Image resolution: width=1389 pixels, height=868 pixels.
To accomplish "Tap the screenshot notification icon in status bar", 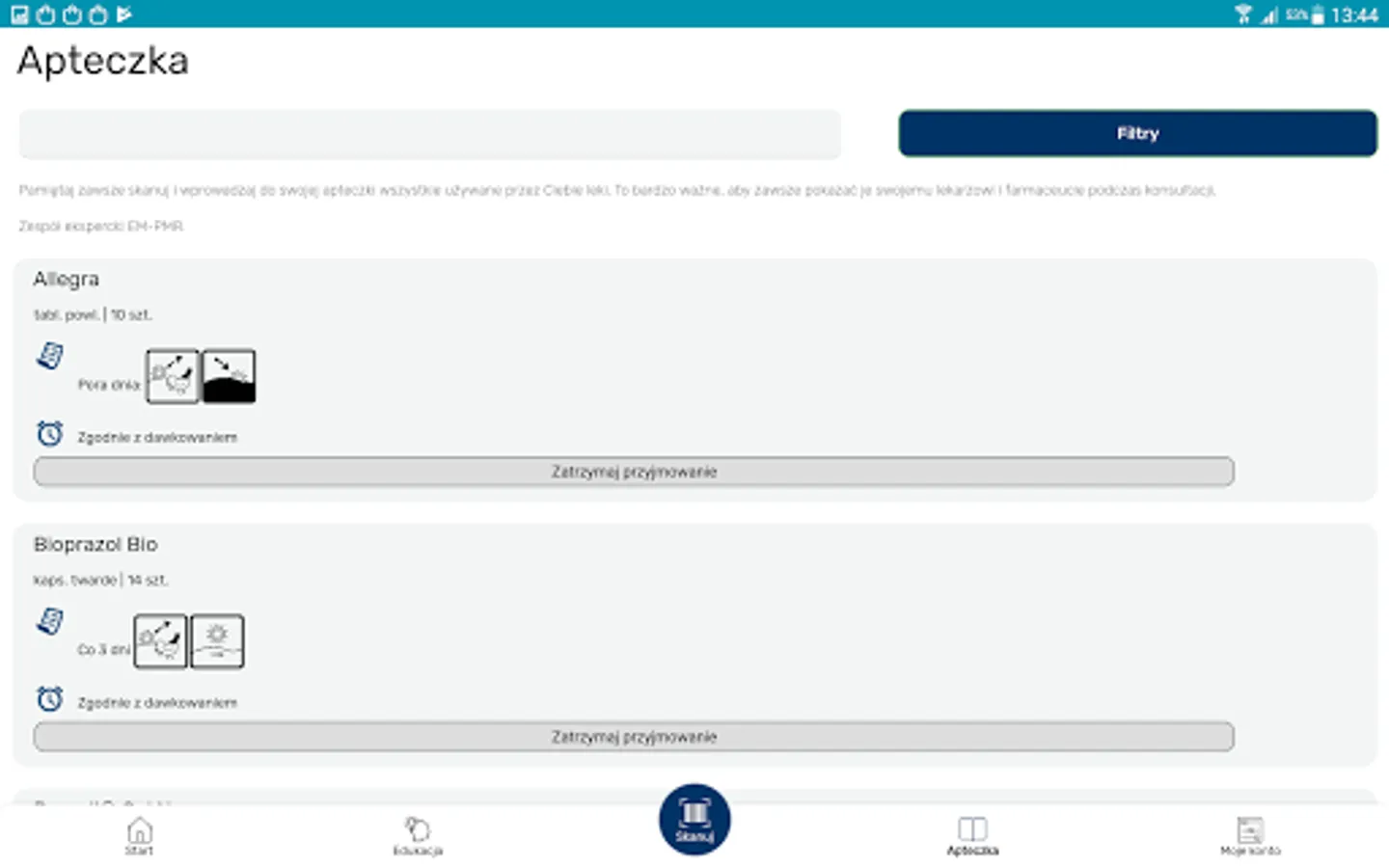I will point(19,14).
